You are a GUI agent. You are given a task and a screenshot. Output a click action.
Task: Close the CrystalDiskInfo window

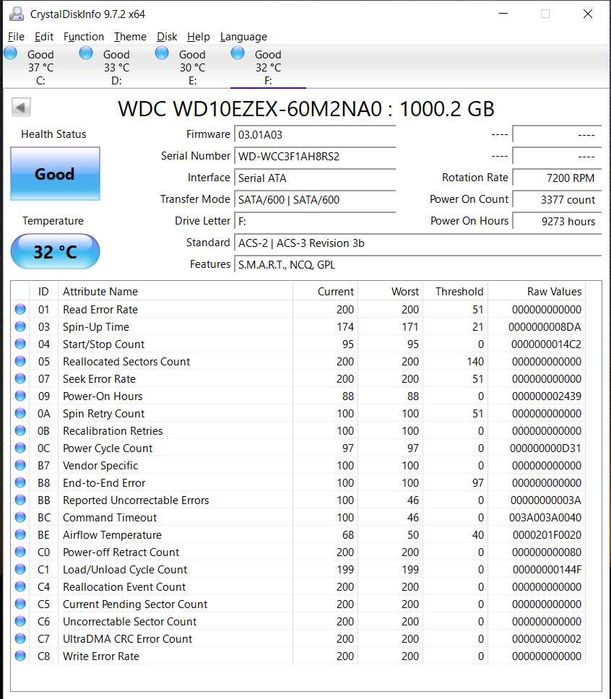point(588,14)
